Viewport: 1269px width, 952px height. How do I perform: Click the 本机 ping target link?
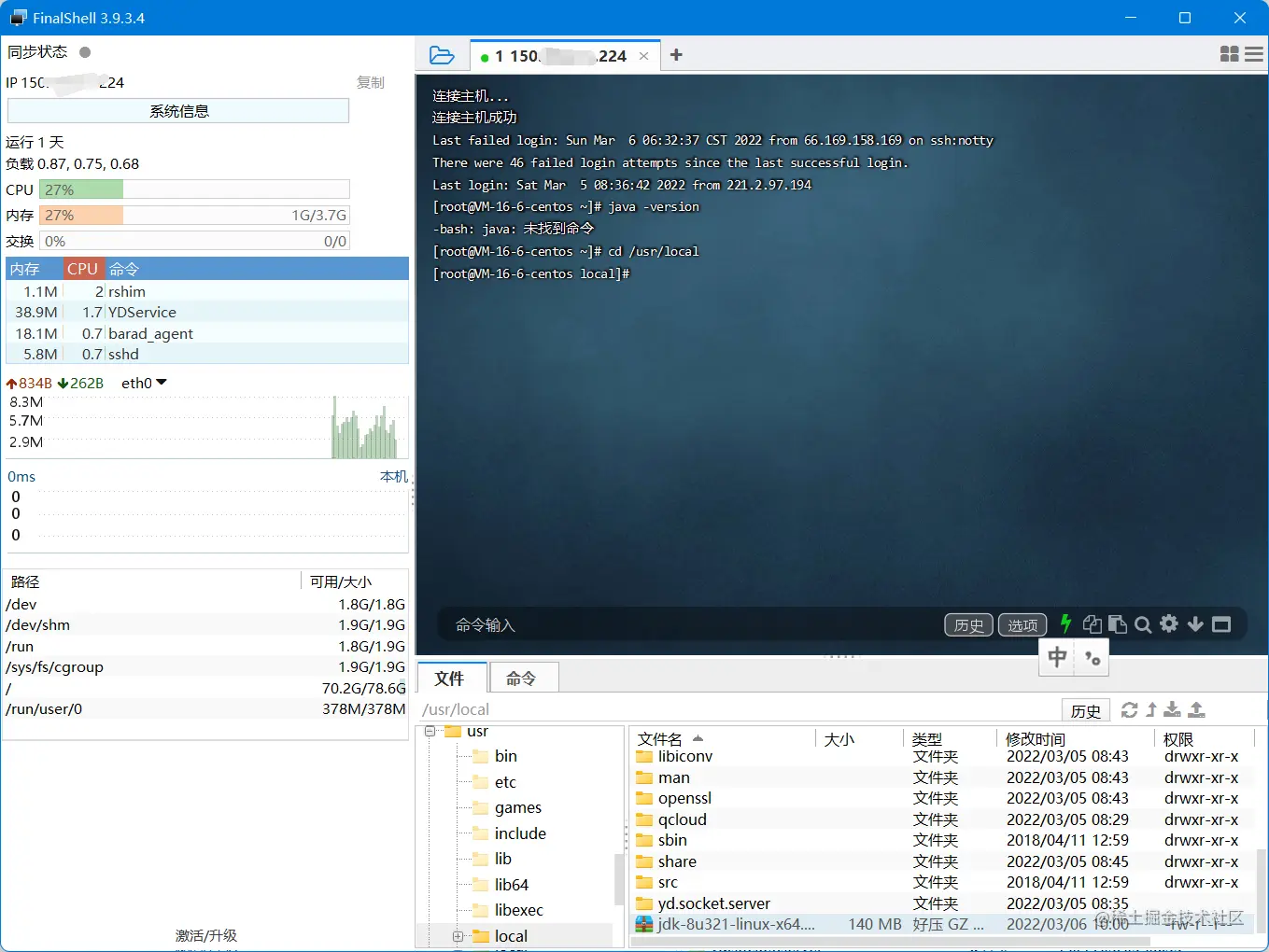click(393, 476)
